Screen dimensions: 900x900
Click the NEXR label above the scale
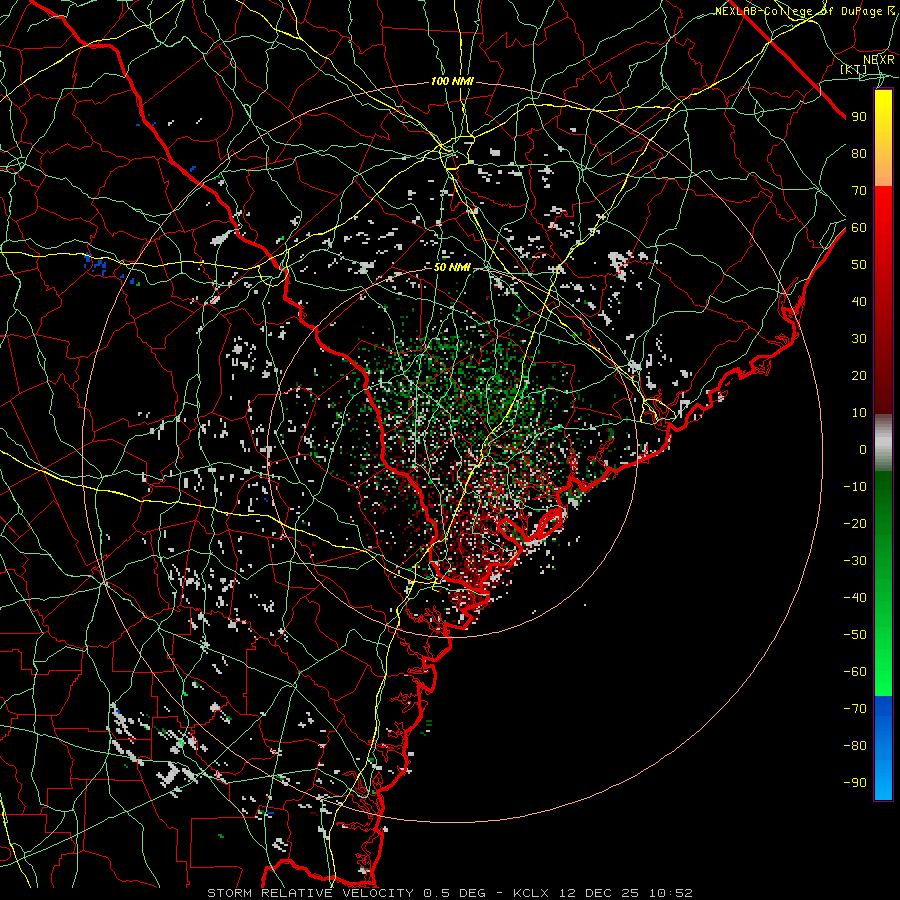tap(878, 59)
